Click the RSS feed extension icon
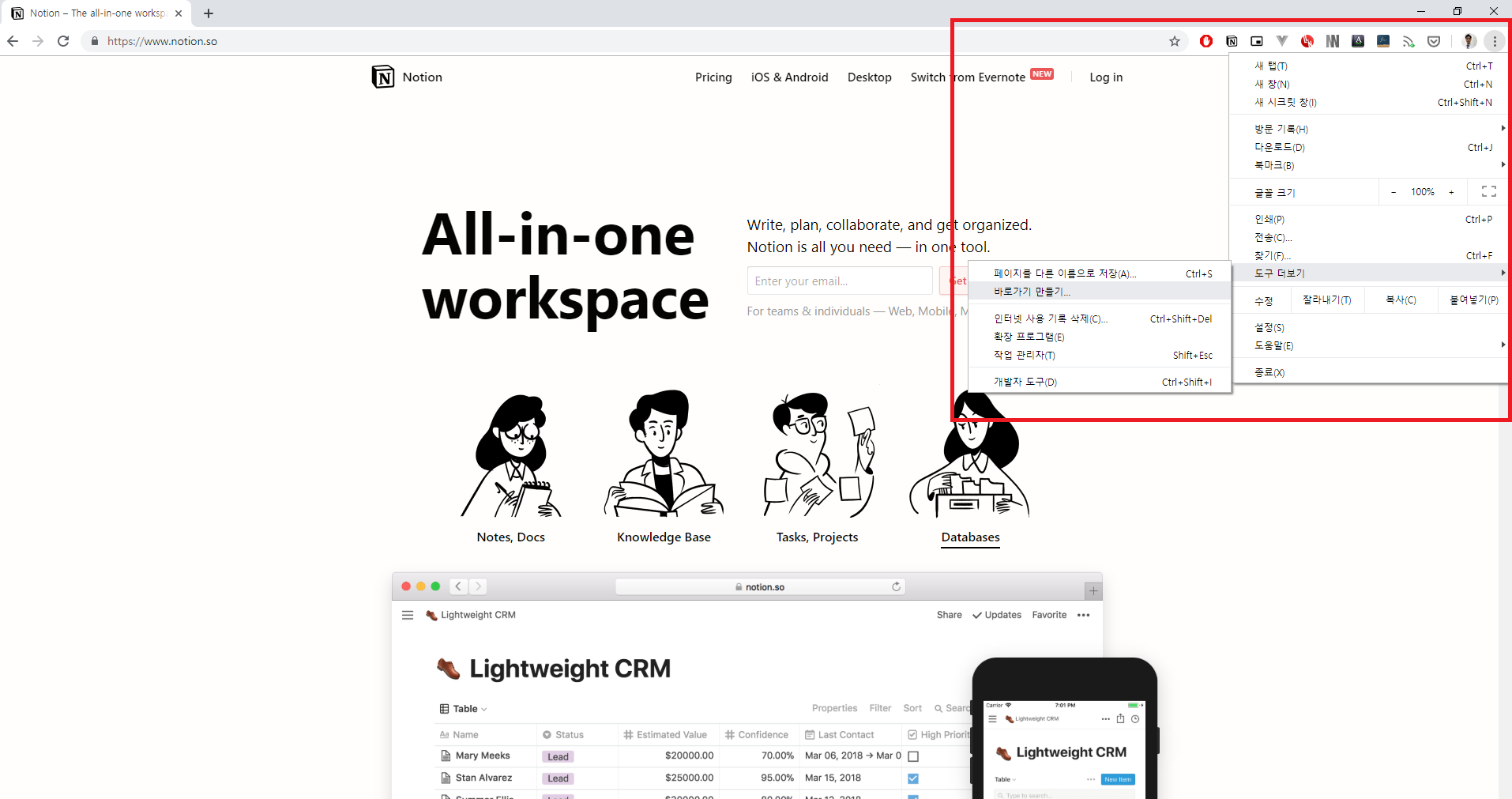This screenshot has height=799, width=1512. pyautogui.click(x=1409, y=41)
